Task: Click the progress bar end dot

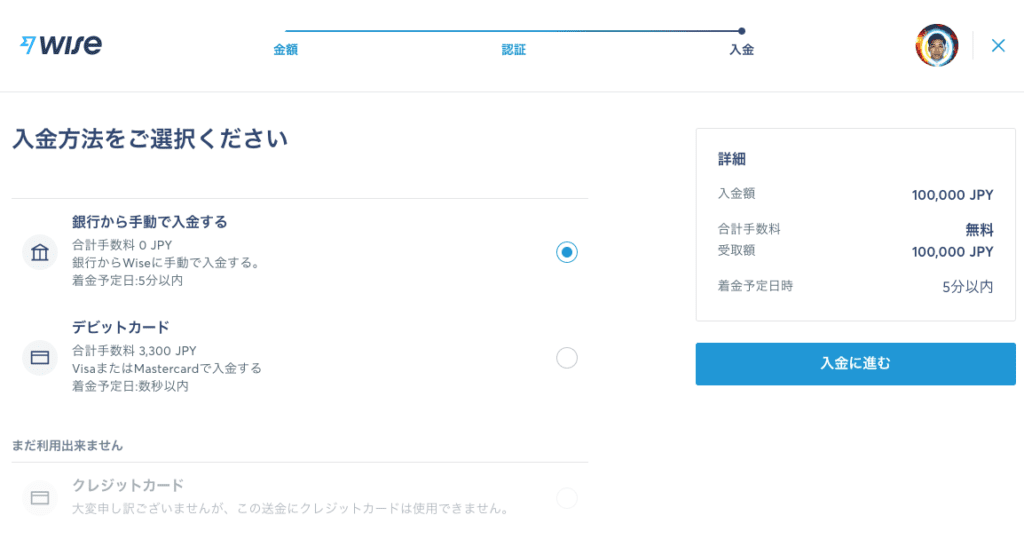Action: coord(741,31)
